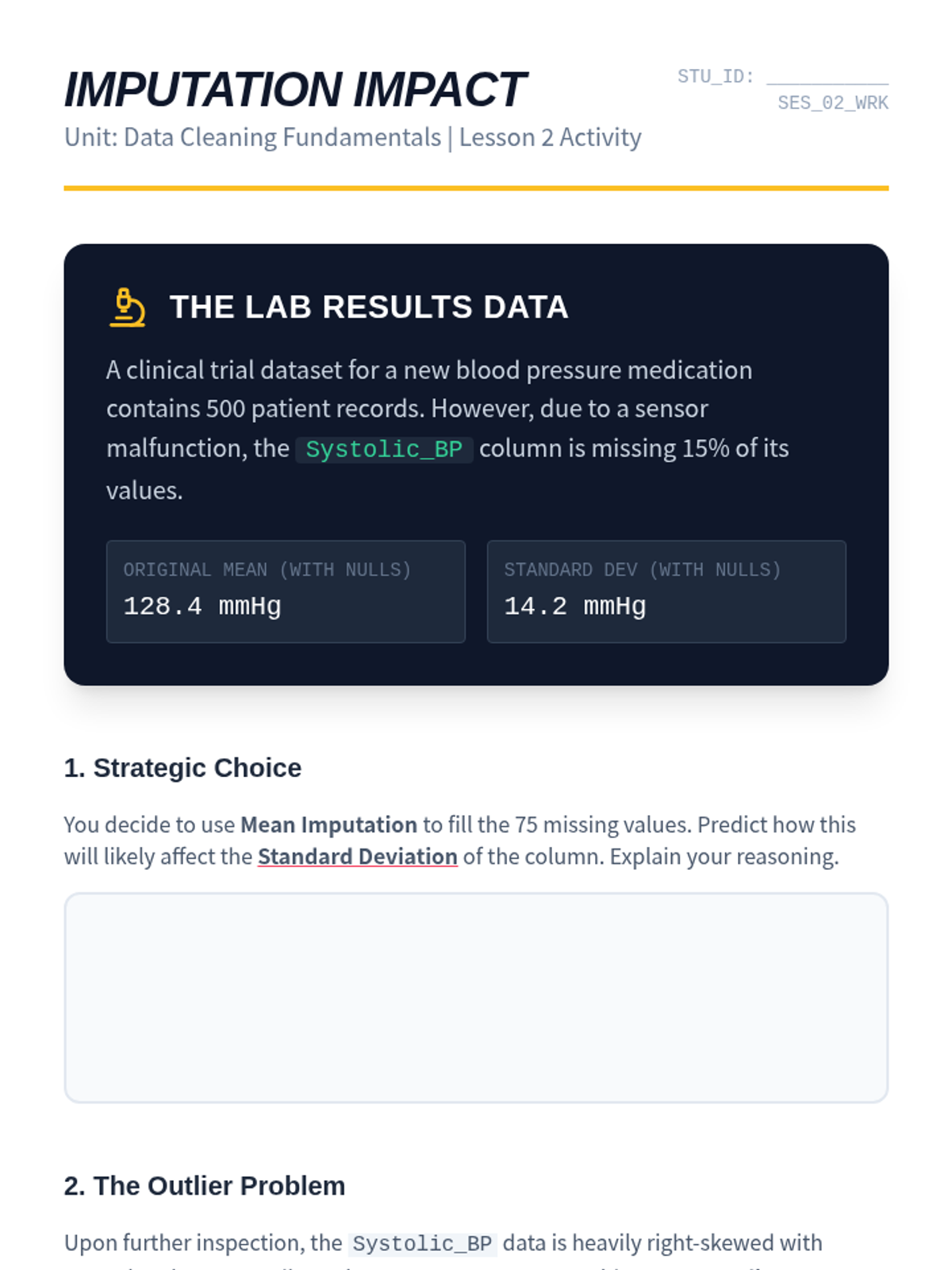952x1270 pixels.
Task: Click the Unit: Data Cleaning Fundamentals subtitle
Action: pyautogui.click(x=352, y=137)
